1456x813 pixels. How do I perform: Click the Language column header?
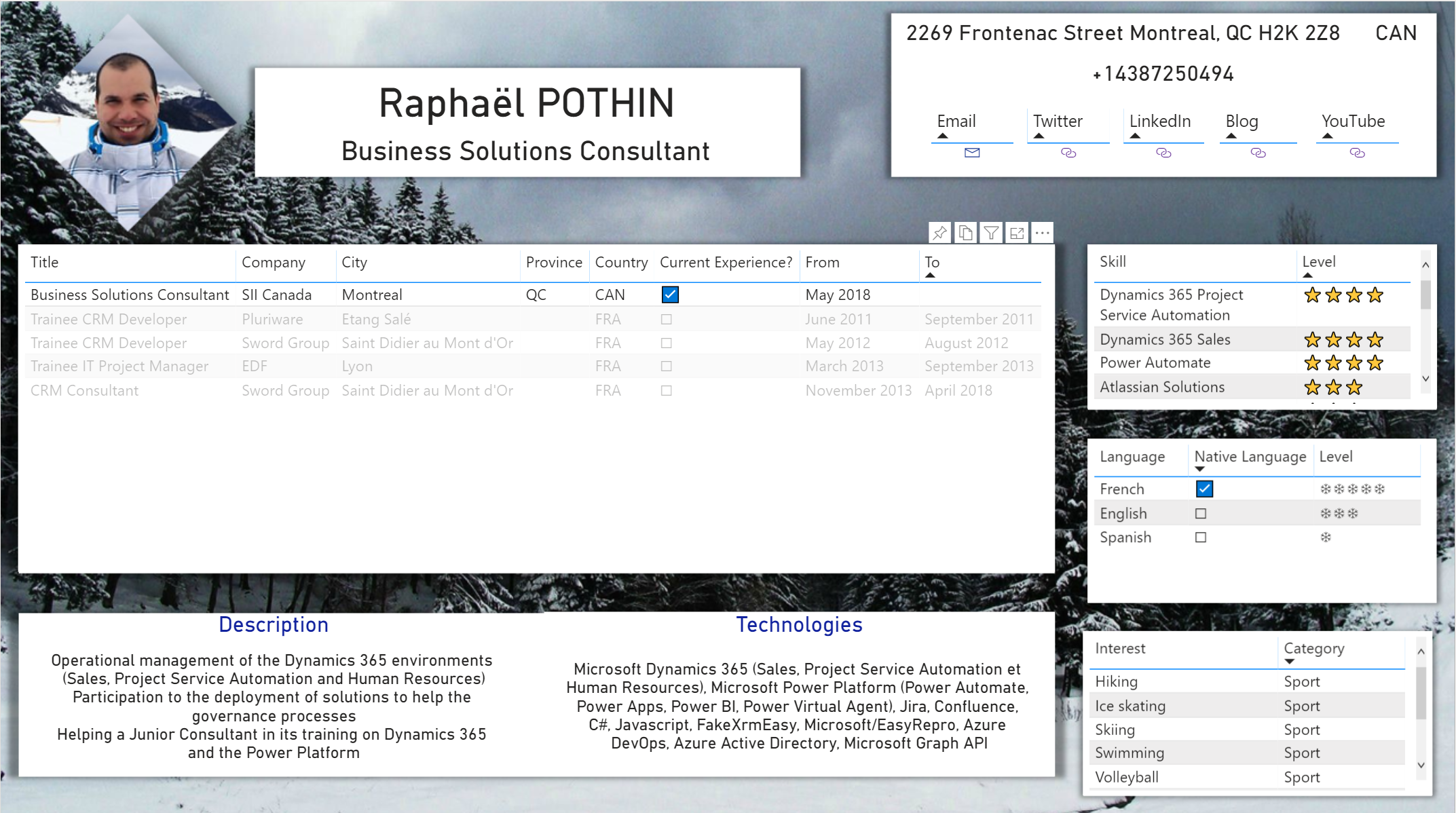pyautogui.click(x=1132, y=457)
